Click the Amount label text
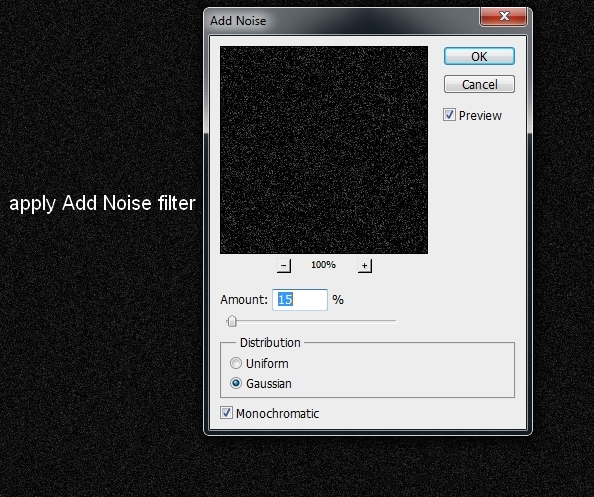Viewport: 594px width, 497px height. 244,300
